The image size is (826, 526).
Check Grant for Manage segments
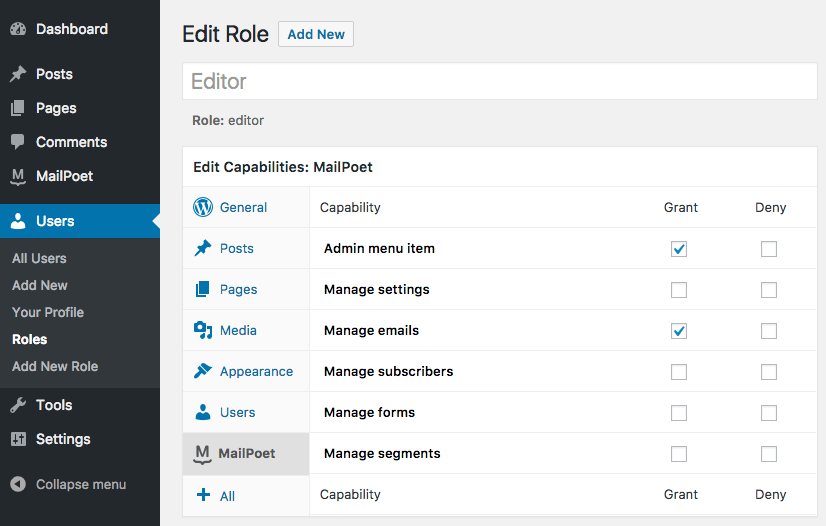click(x=678, y=454)
